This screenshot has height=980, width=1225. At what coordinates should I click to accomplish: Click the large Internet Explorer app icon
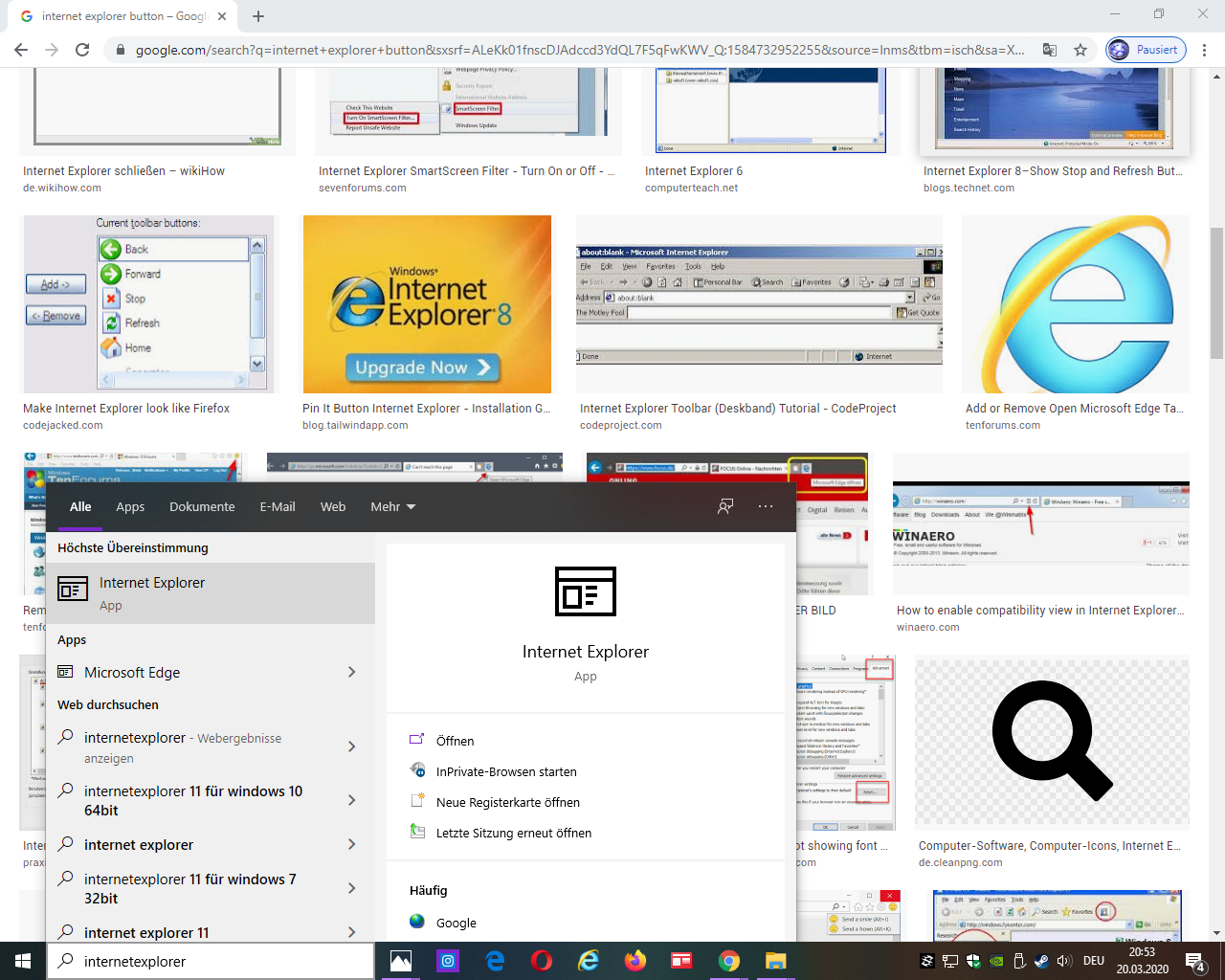pyautogui.click(x=586, y=591)
